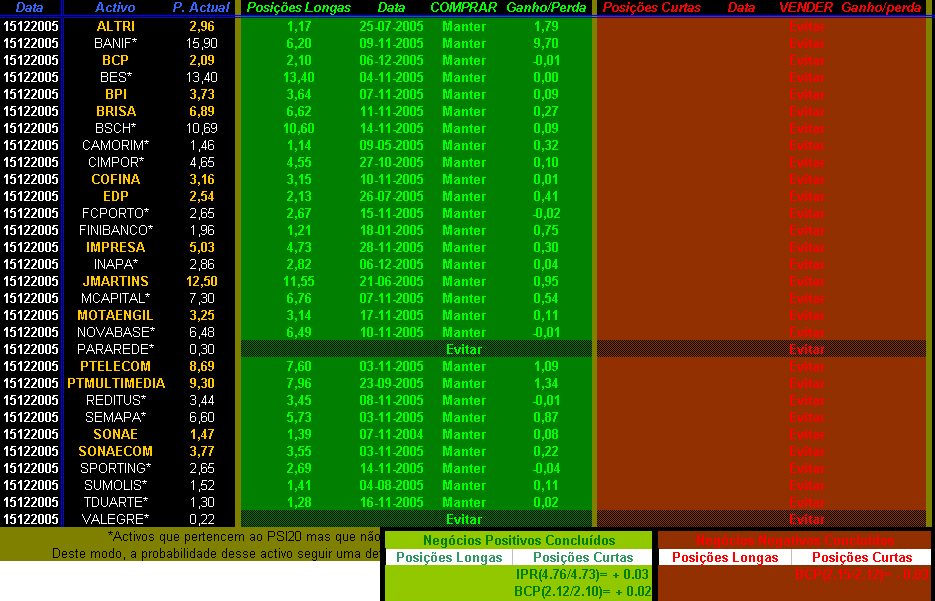Click the INAPA* asset name
This screenshot has width=935, height=601.
coord(115,264)
